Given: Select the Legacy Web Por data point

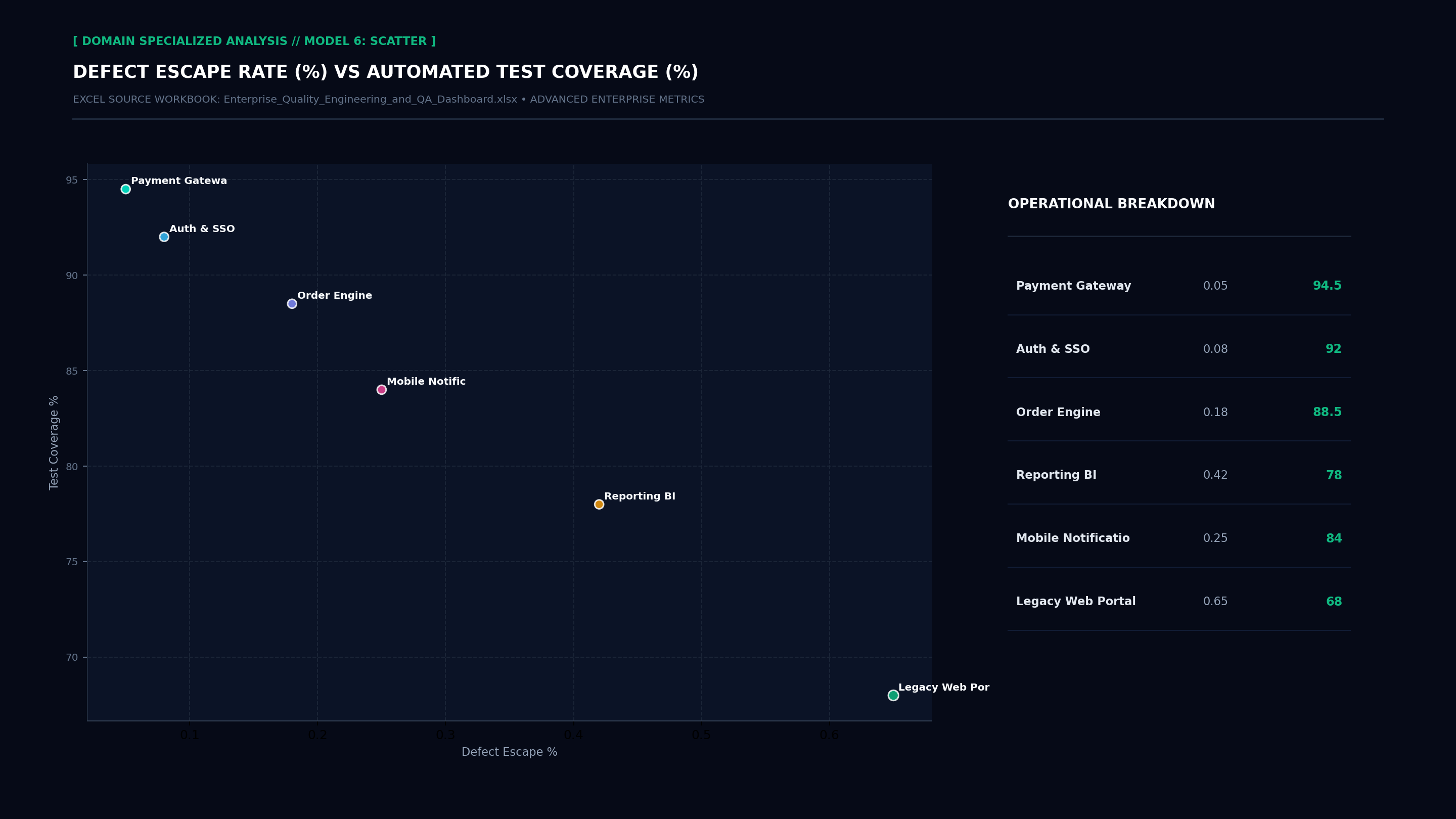Looking at the screenshot, I should coord(893,695).
